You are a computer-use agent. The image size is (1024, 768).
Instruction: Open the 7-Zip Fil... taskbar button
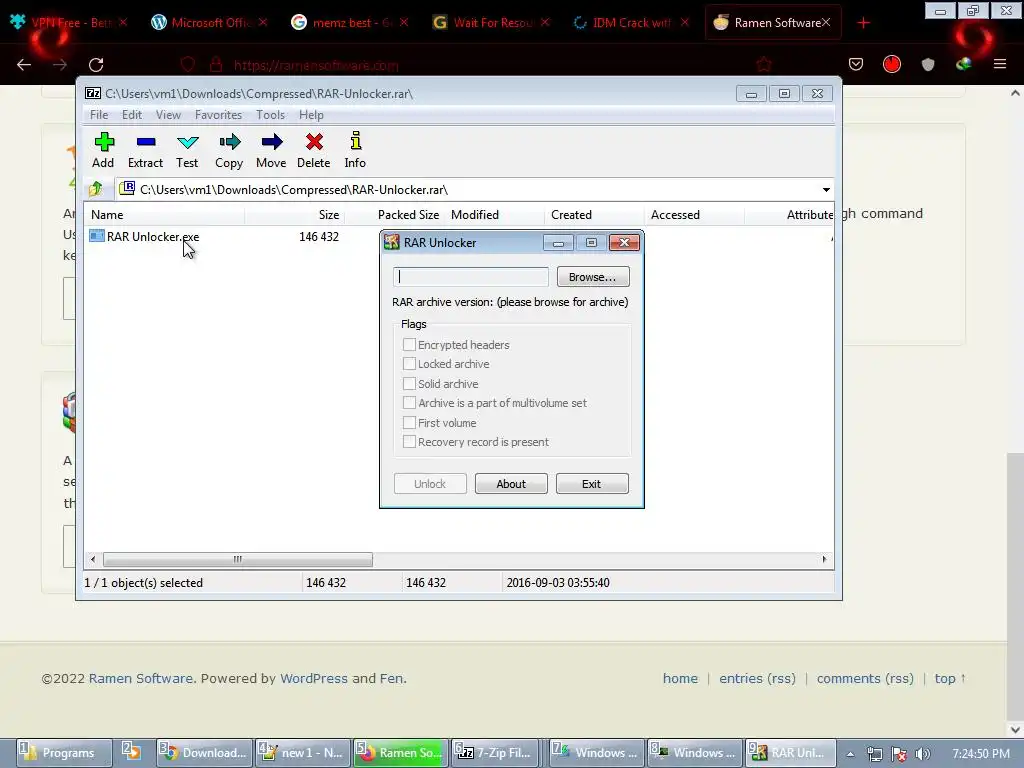click(x=495, y=753)
